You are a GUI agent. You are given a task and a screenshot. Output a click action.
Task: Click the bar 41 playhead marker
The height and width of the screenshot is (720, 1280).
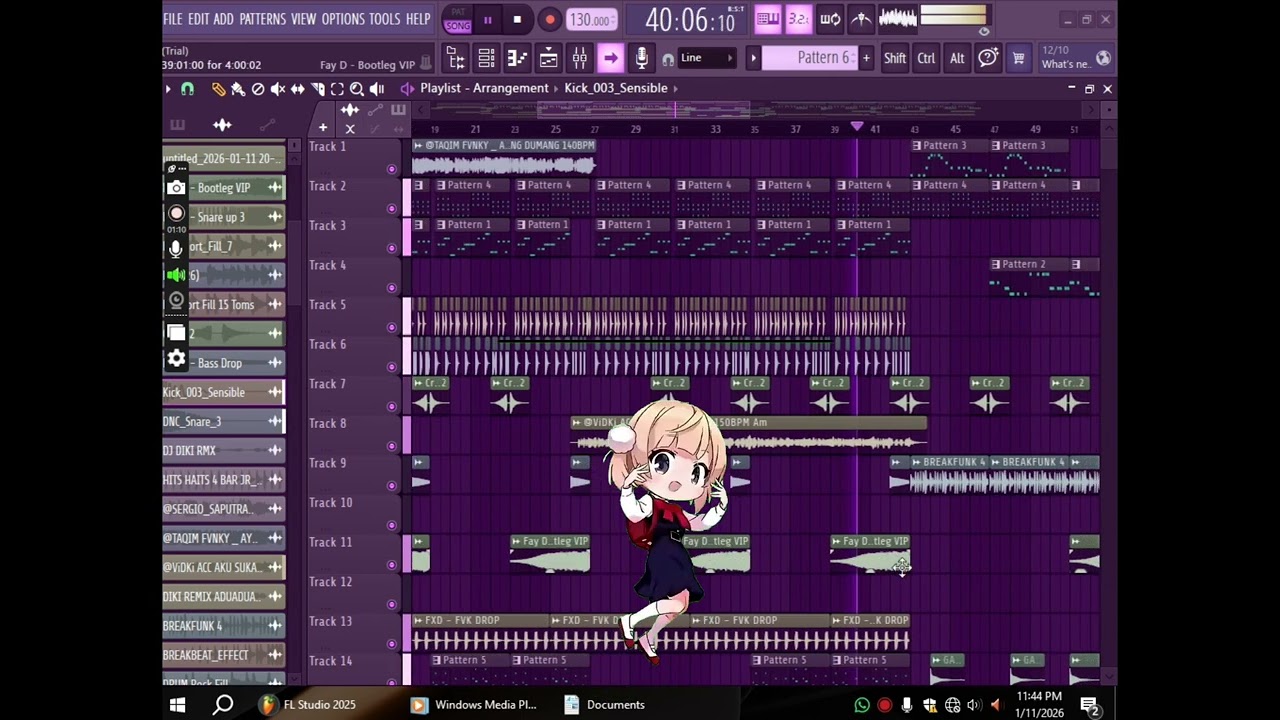pos(856,127)
